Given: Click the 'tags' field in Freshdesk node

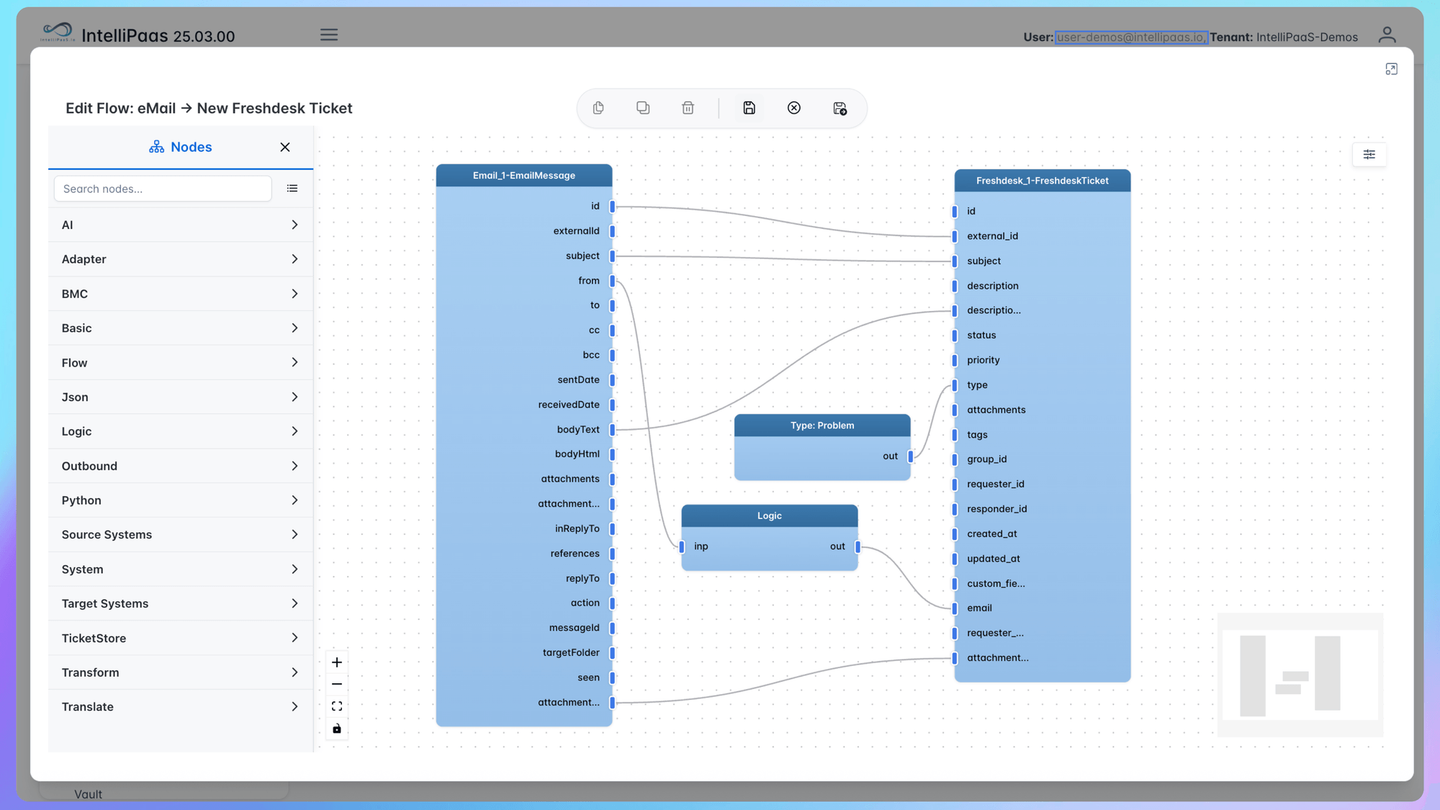Looking at the screenshot, I should 977,435.
